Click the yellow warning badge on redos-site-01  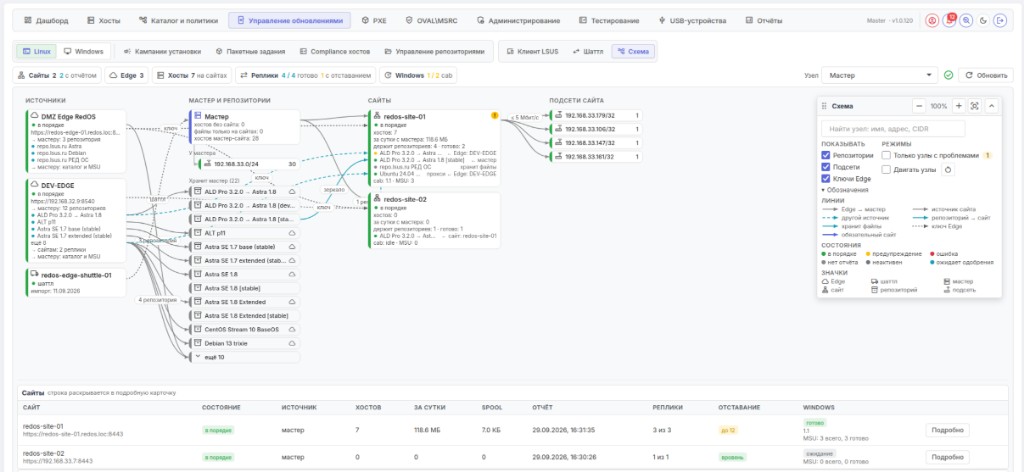[x=495, y=116]
